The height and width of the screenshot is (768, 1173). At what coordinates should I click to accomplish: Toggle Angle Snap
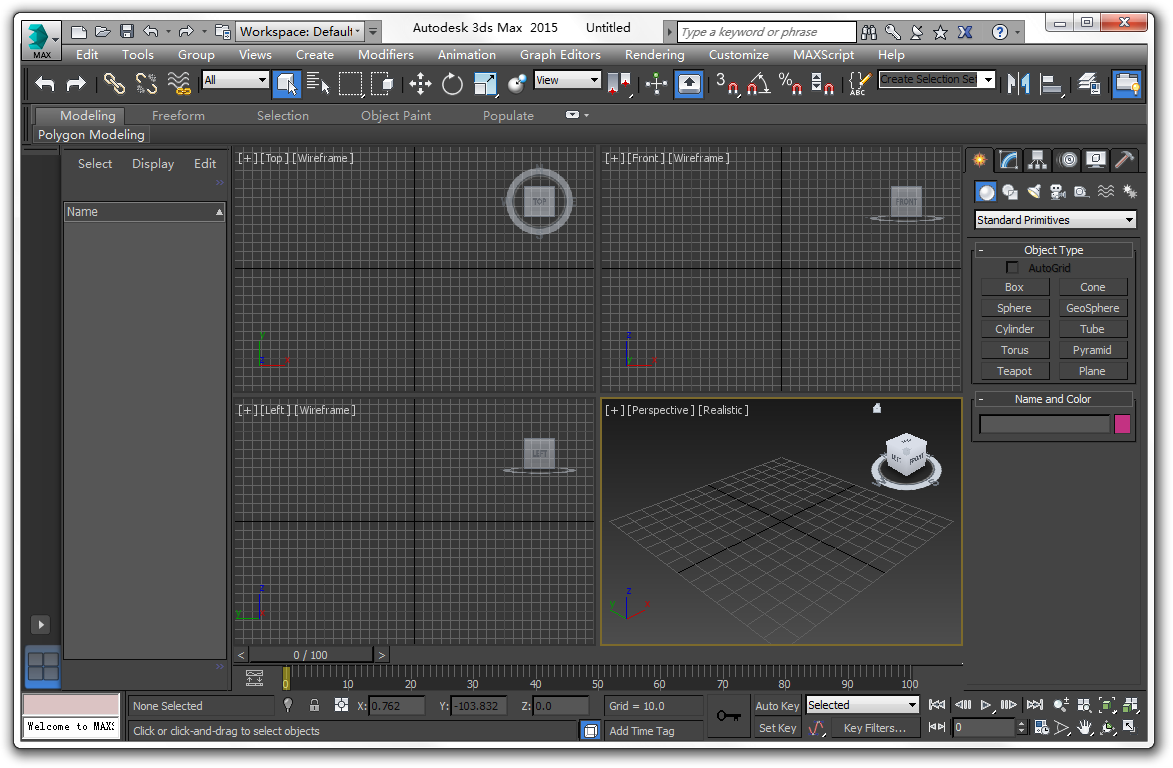point(759,84)
